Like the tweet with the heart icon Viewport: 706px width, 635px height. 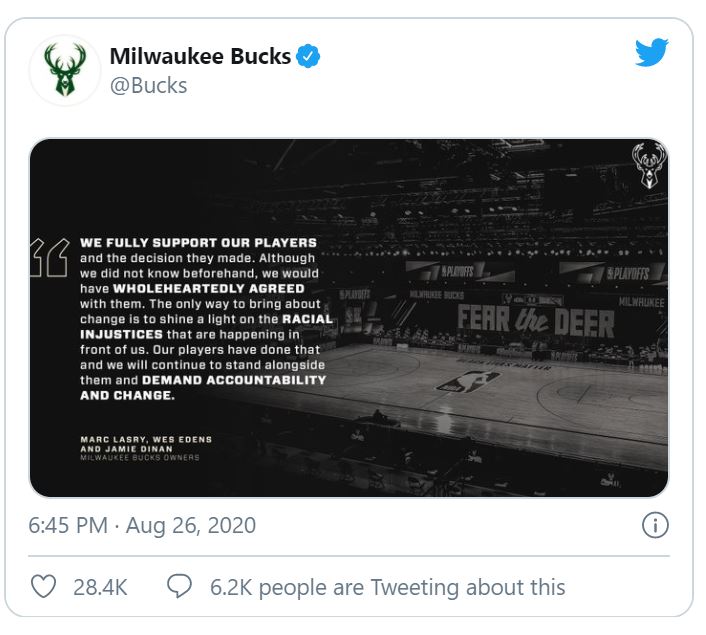[43, 586]
